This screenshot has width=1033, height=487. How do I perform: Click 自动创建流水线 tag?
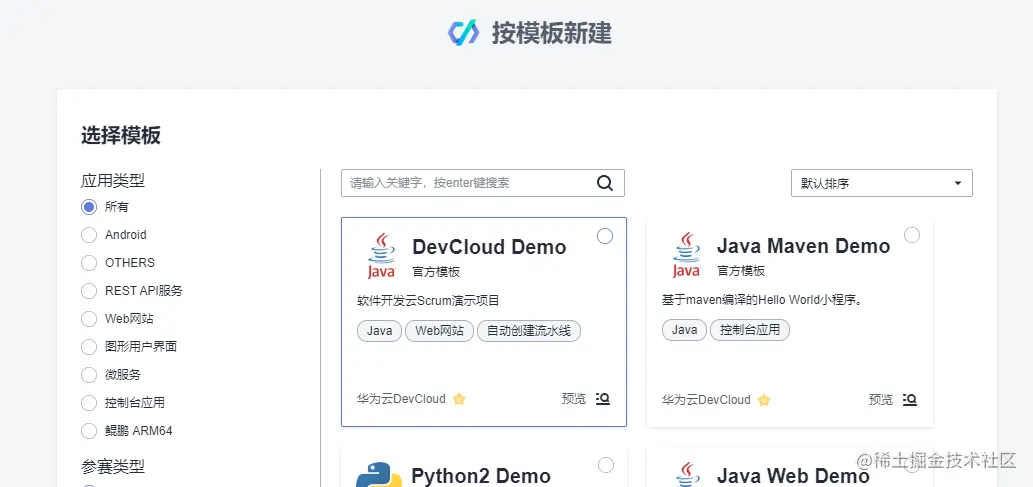coord(529,331)
